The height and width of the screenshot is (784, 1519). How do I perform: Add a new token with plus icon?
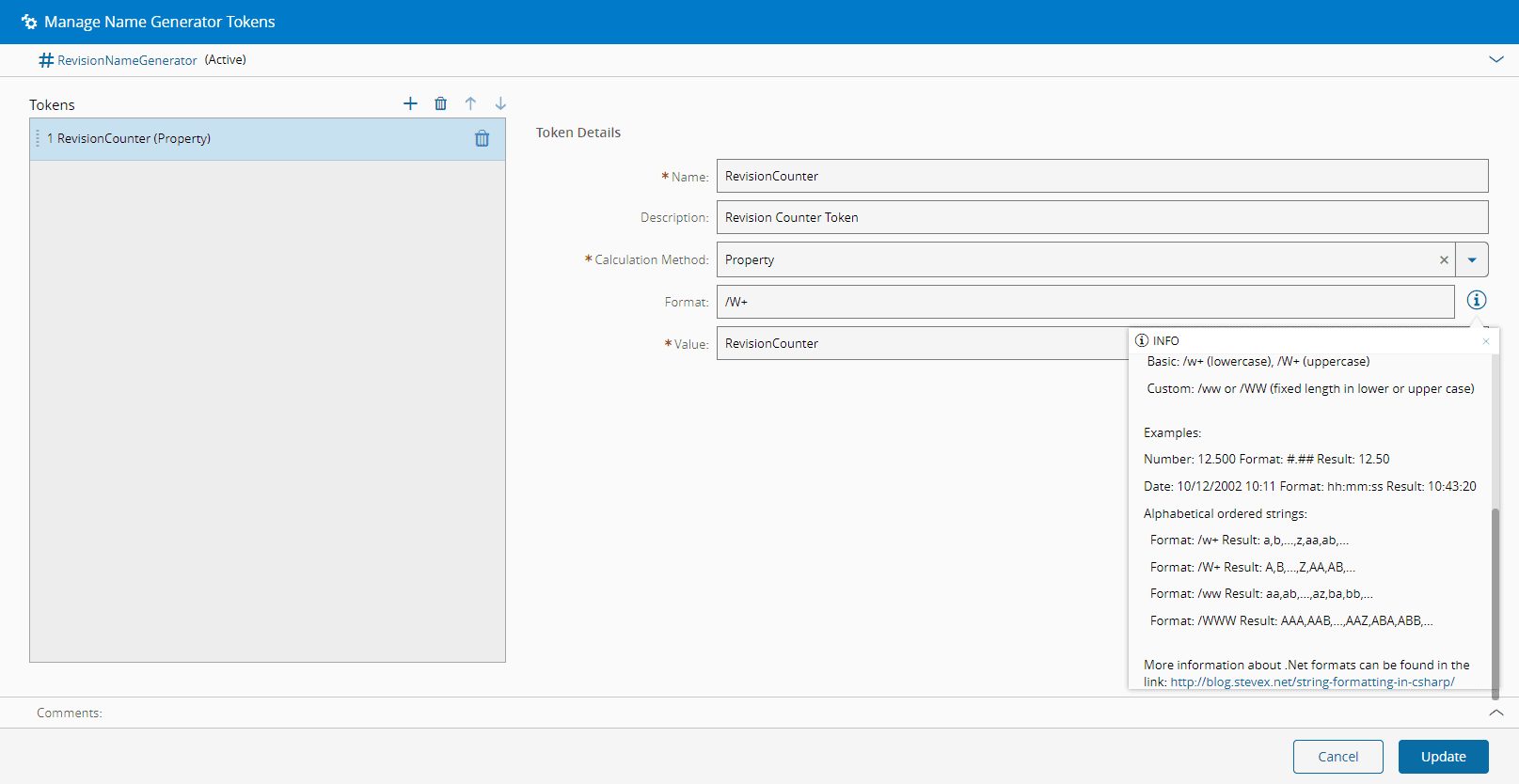410,103
